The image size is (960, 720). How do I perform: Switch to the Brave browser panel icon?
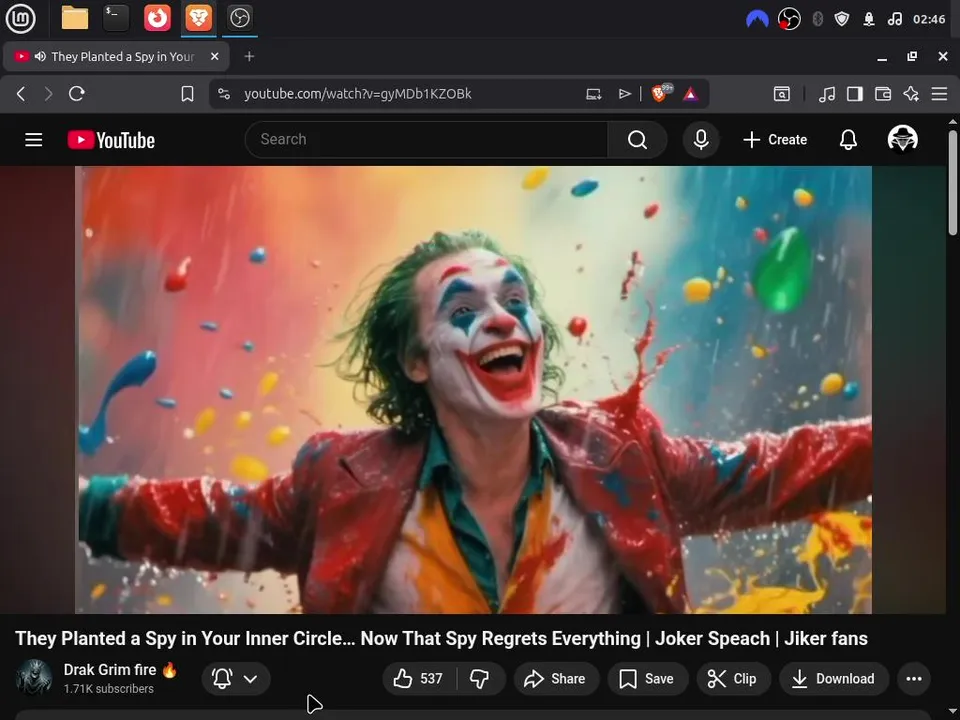198,18
